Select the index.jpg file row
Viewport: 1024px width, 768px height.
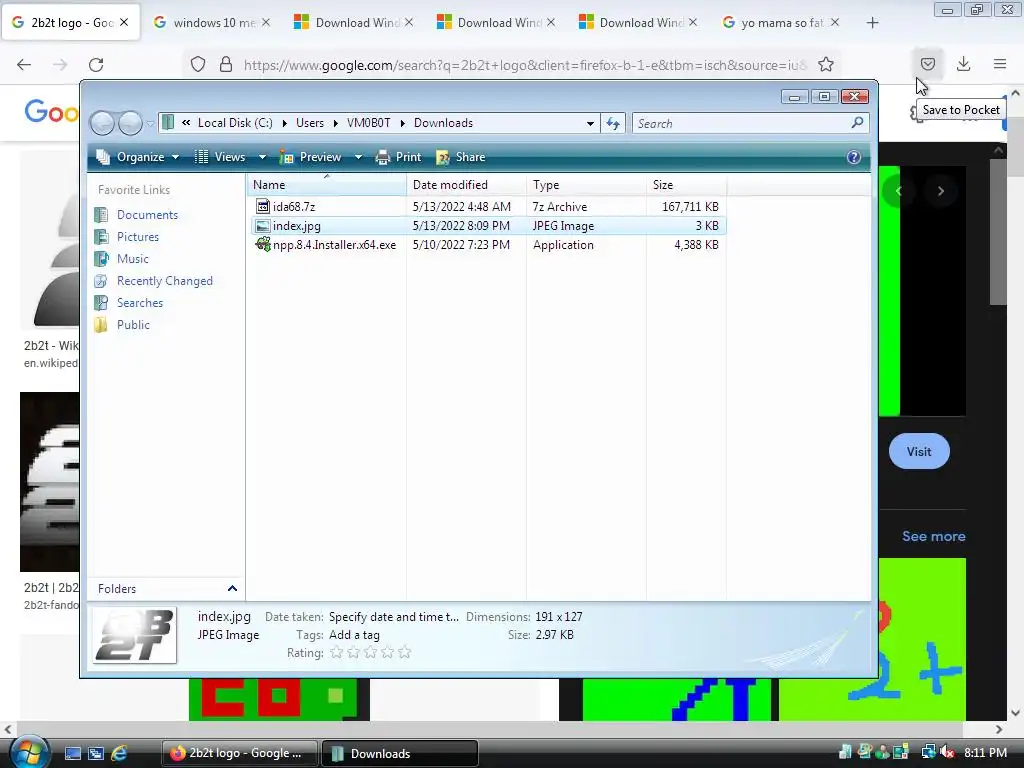tap(488, 226)
